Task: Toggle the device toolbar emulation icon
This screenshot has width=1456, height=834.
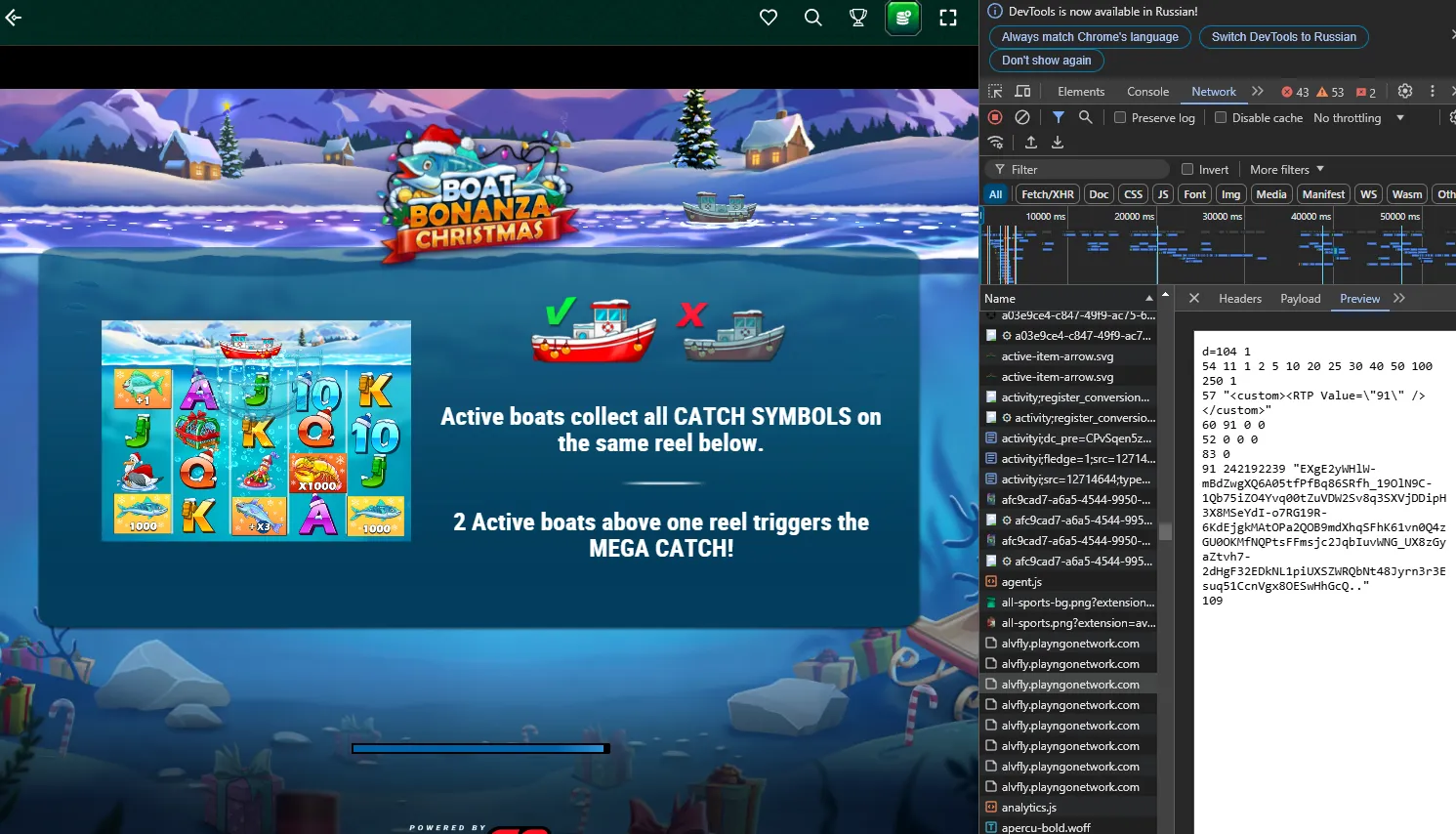Action: (x=1022, y=91)
